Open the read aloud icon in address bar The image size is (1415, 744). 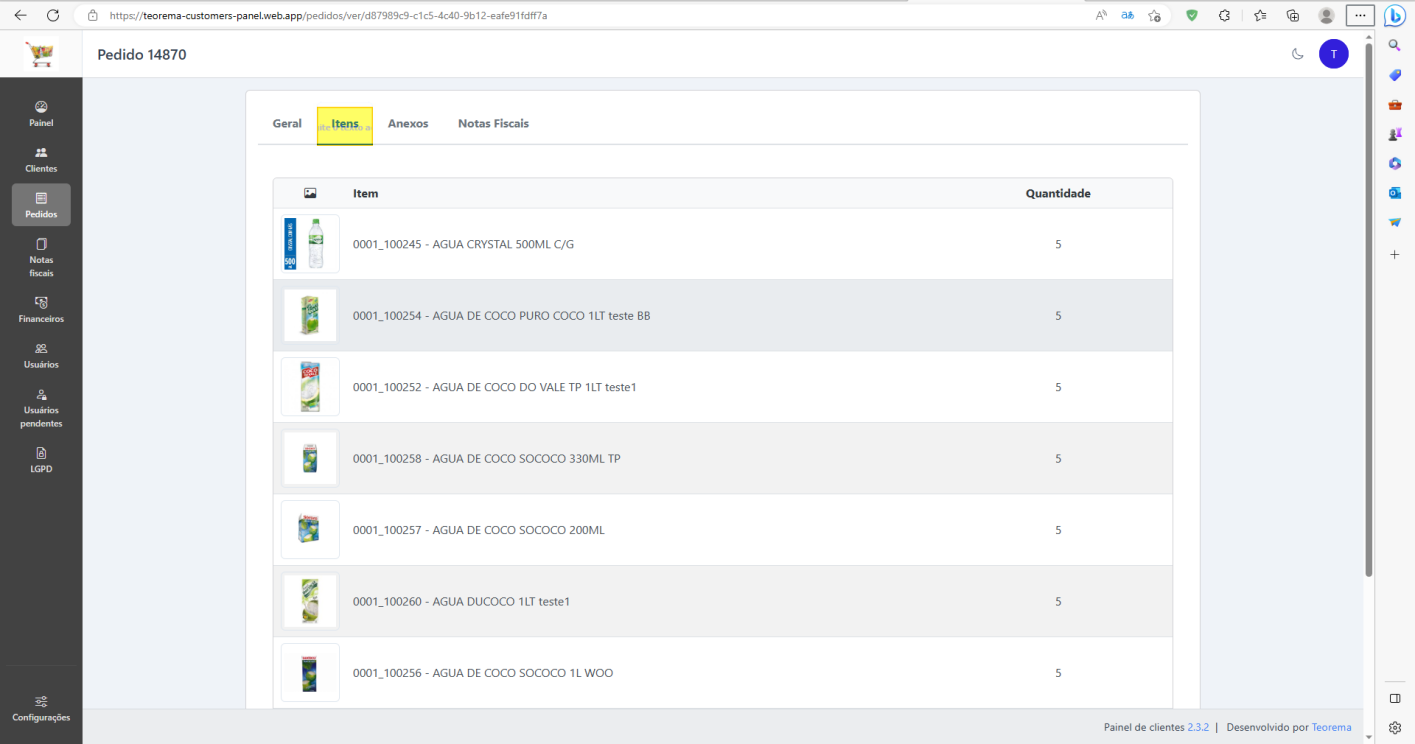(1101, 15)
